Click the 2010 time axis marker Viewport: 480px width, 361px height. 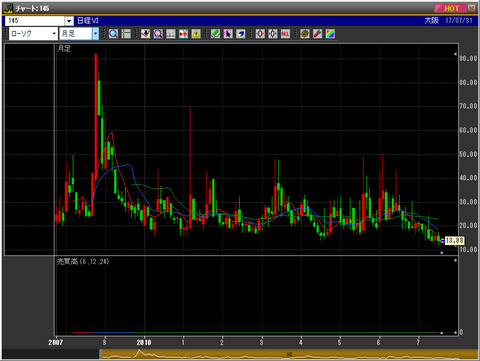pyautogui.click(x=144, y=342)
